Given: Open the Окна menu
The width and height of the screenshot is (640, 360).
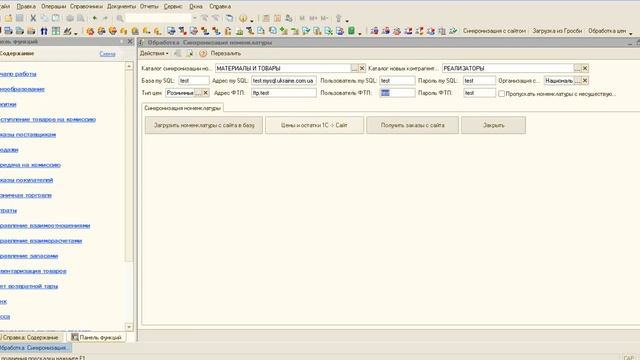Looking at the screenshot, I should (x=196, y=7).
